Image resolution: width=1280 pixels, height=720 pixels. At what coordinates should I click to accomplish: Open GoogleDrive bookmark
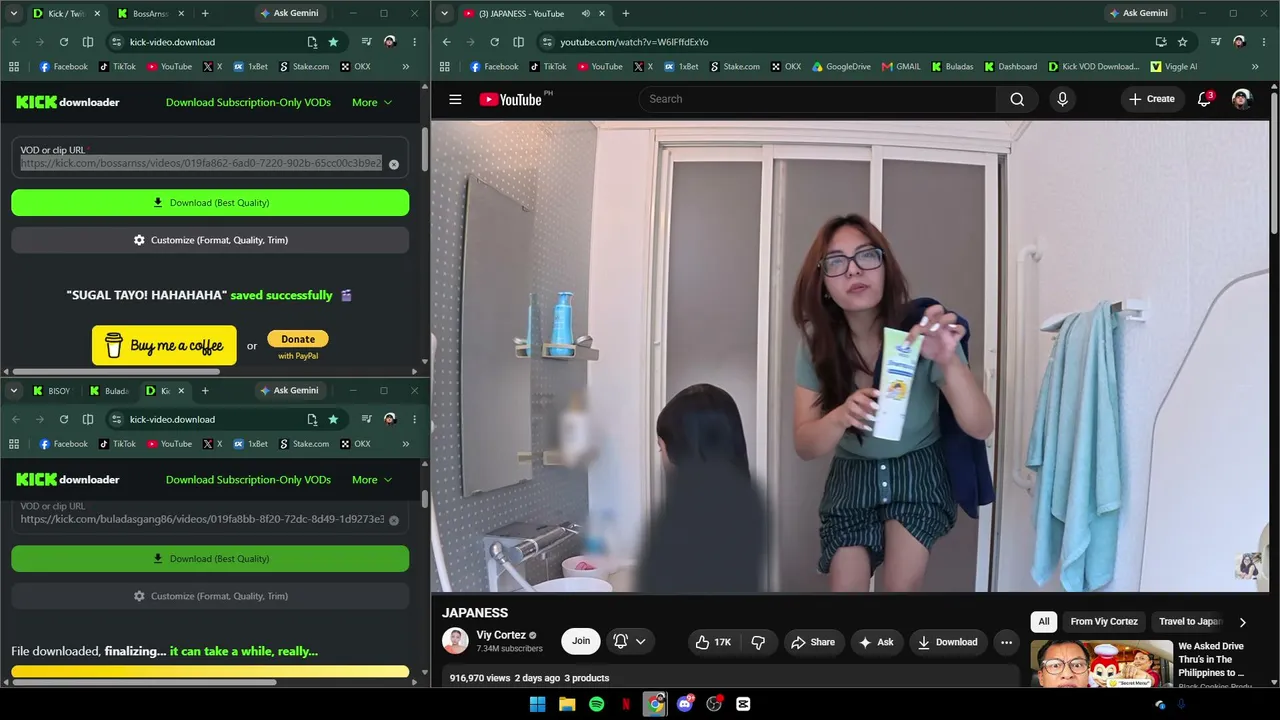(841, 67)
